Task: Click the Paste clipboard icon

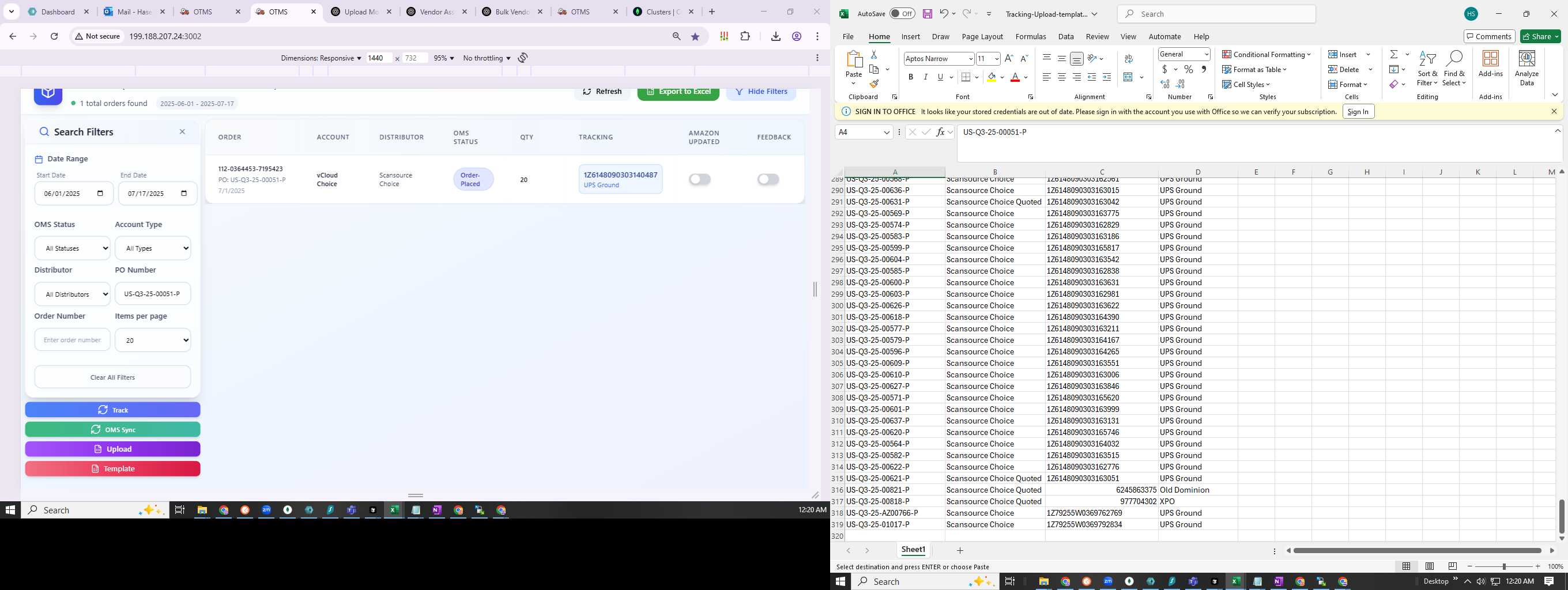Action: pyautogui.click(x=854, y=59)
